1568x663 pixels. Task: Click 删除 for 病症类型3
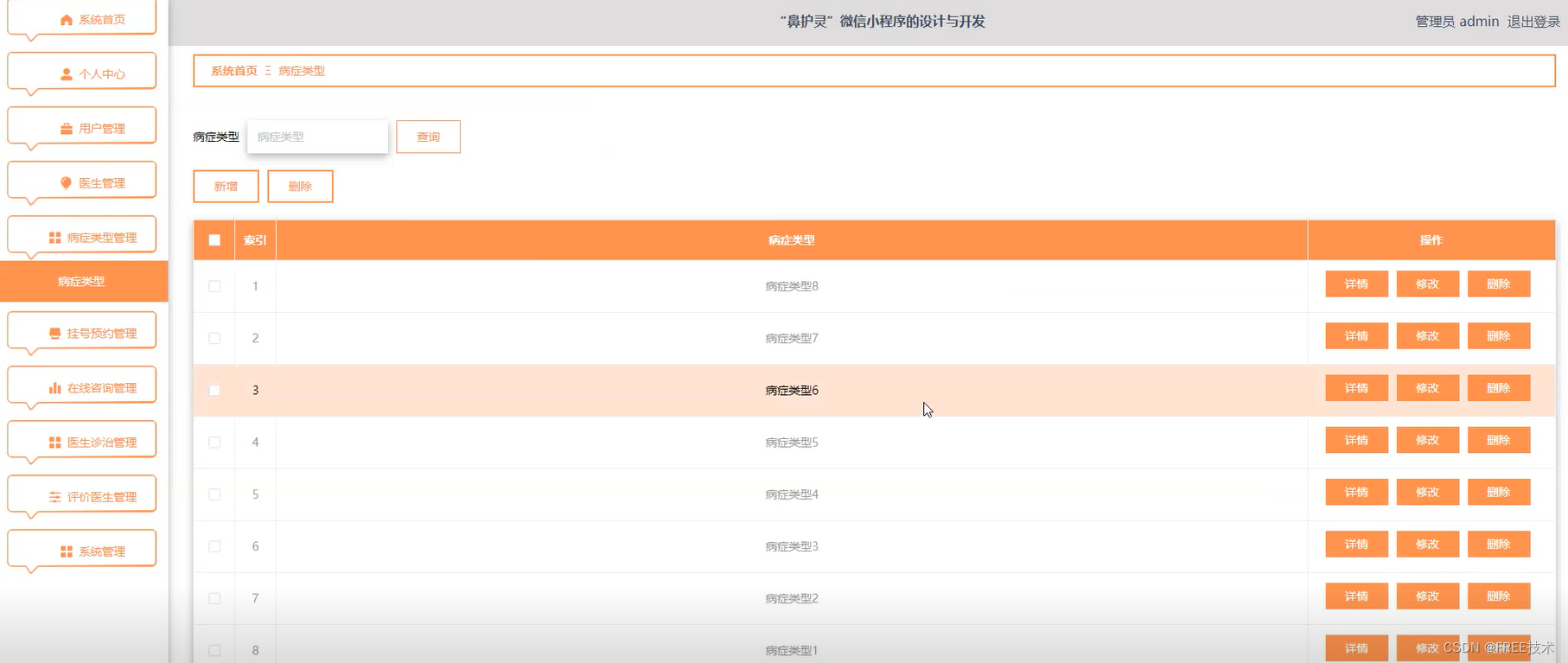pos(1498,544)
